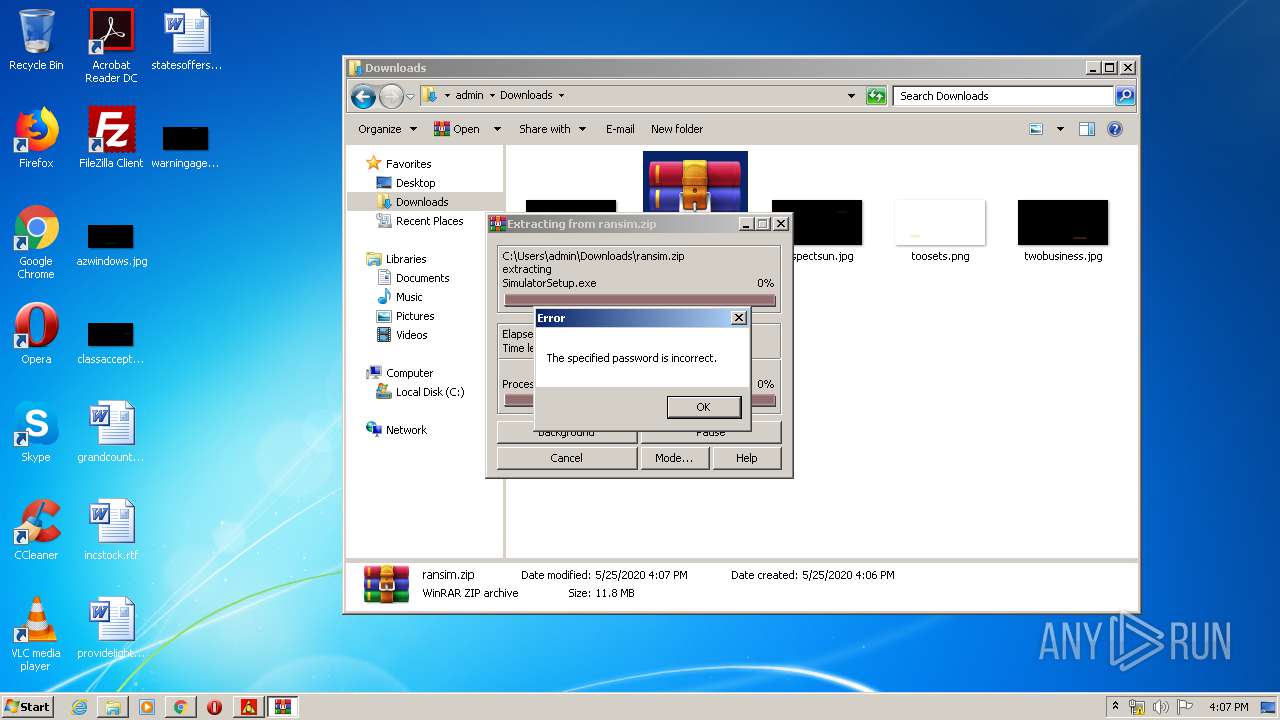
Task: Click the search magnifier icon
Action: [1125, 96]
